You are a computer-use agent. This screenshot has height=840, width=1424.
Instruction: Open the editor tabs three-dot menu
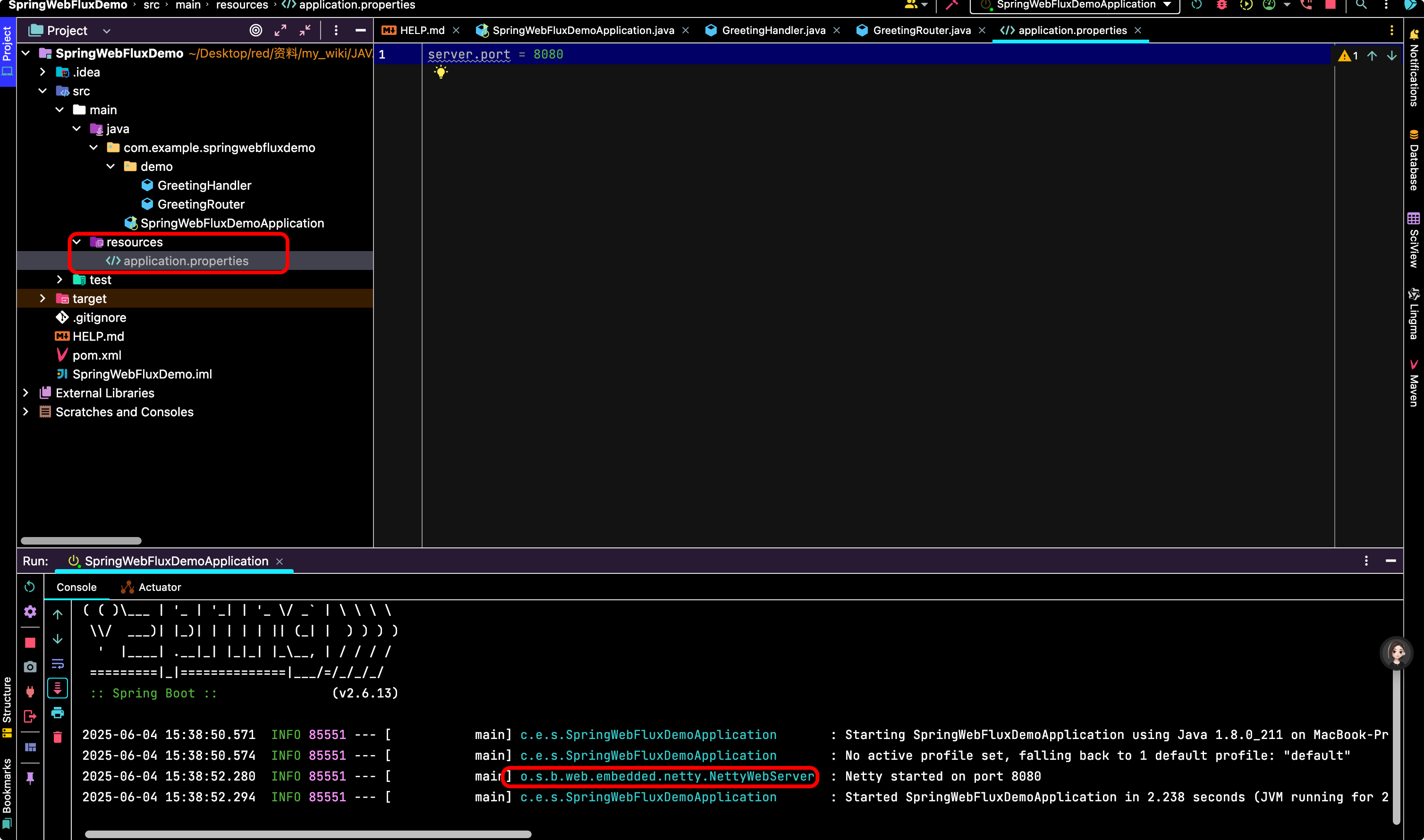(1392, 31)
